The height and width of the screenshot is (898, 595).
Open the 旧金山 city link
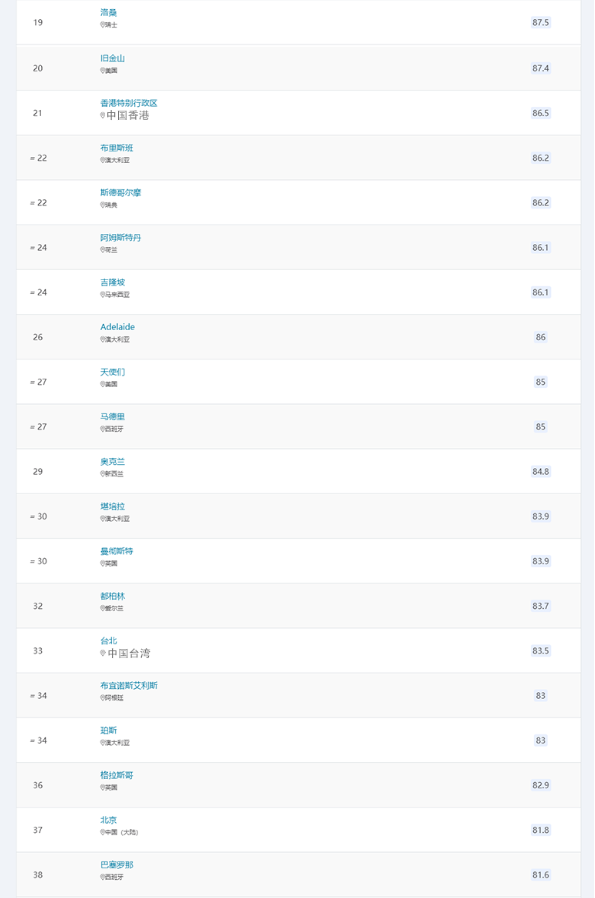112,58
